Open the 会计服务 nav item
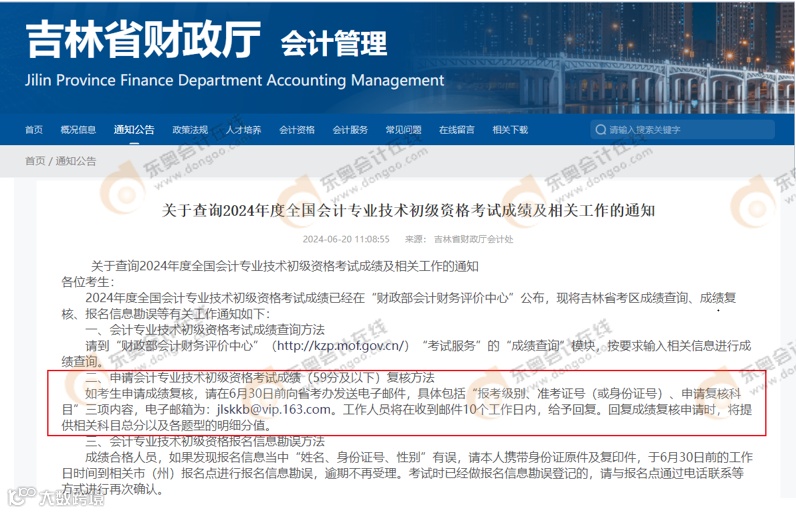Viewport: 796px width, 513px height. 350,130
